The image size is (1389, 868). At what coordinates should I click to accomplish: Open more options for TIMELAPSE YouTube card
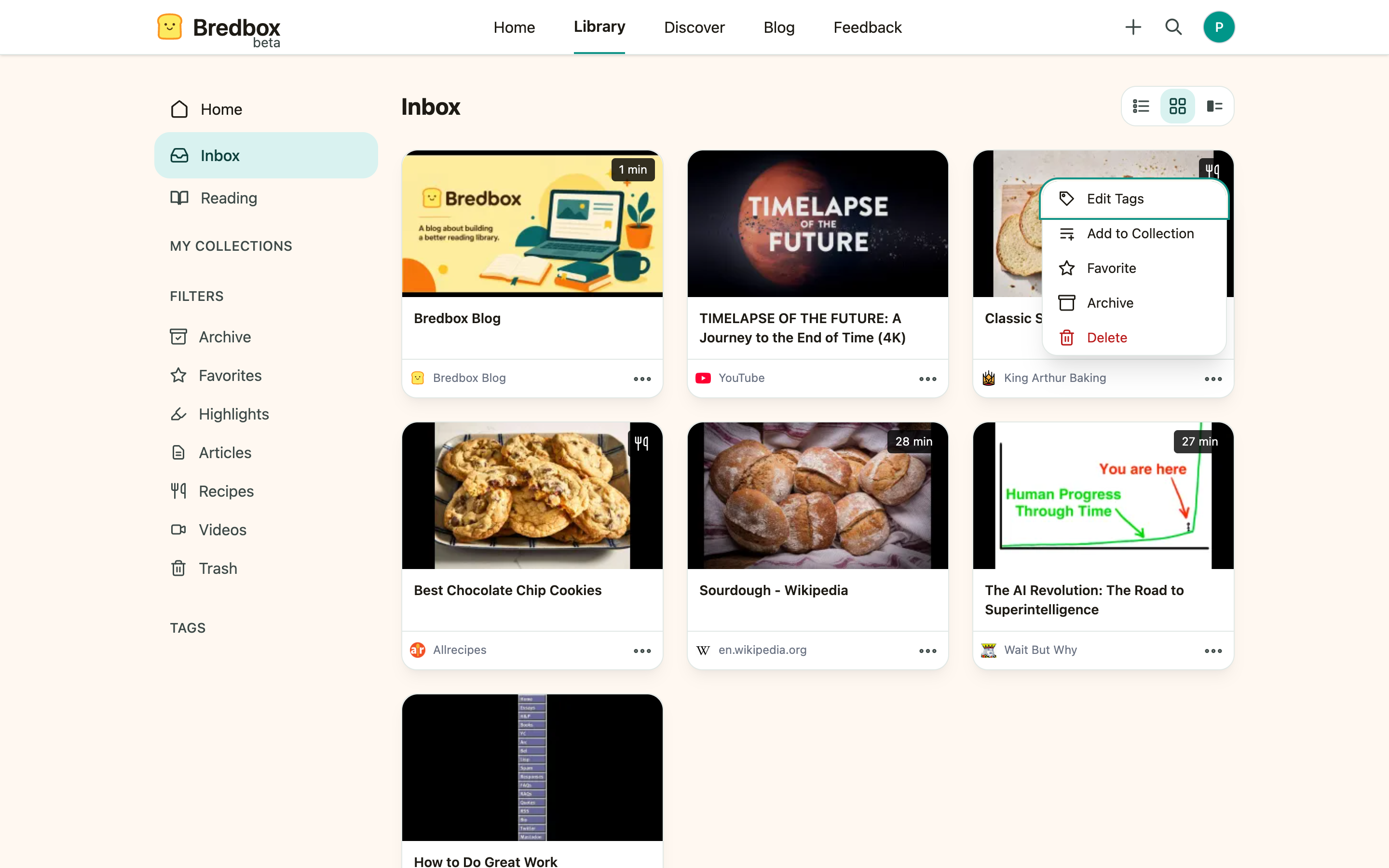pyautogui.click(x=927, y=379)
